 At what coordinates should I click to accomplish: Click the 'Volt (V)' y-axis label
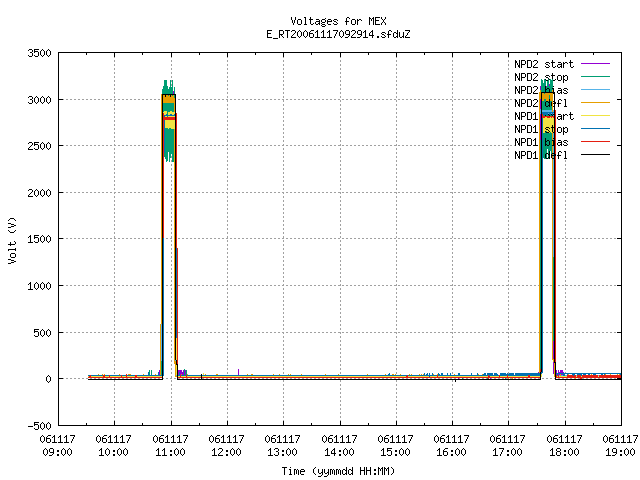pyautogui.click(x=12, y=240)
